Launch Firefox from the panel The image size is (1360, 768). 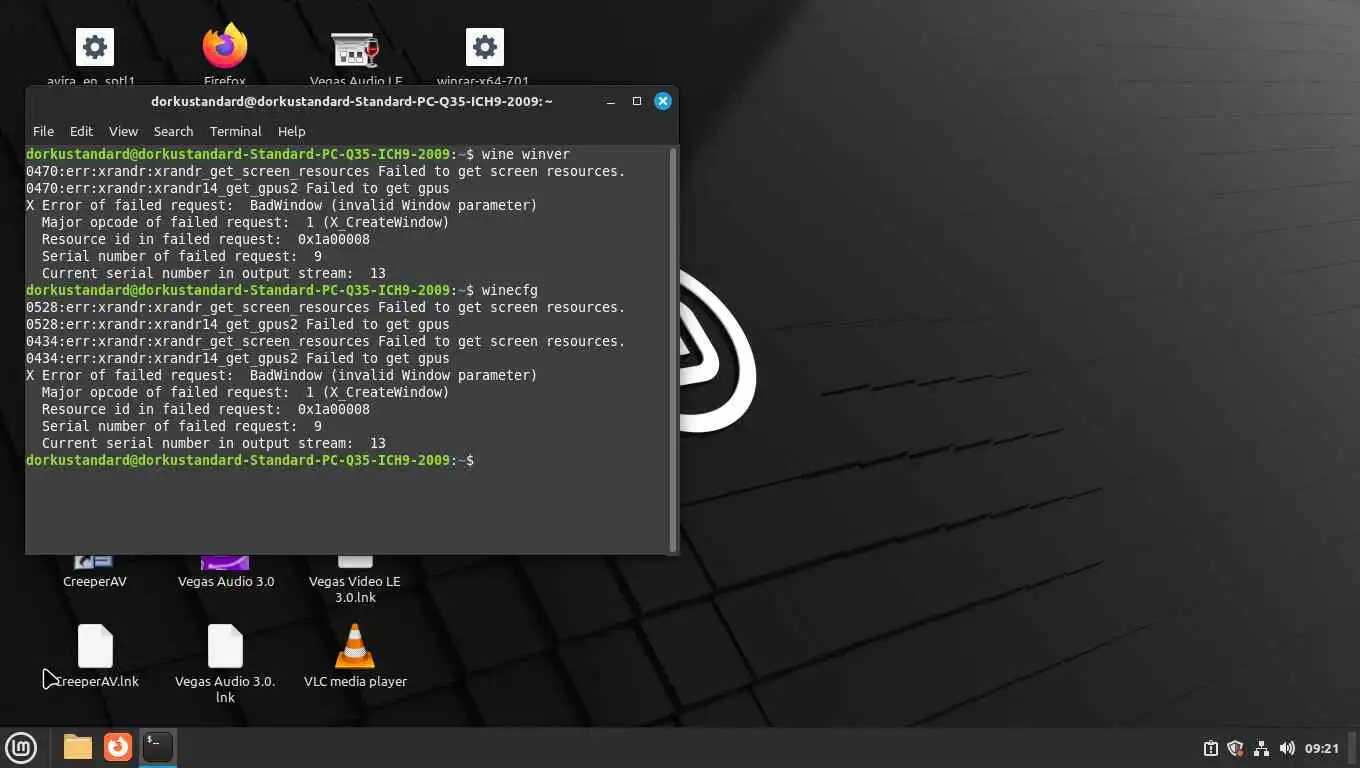pos(118,747)
